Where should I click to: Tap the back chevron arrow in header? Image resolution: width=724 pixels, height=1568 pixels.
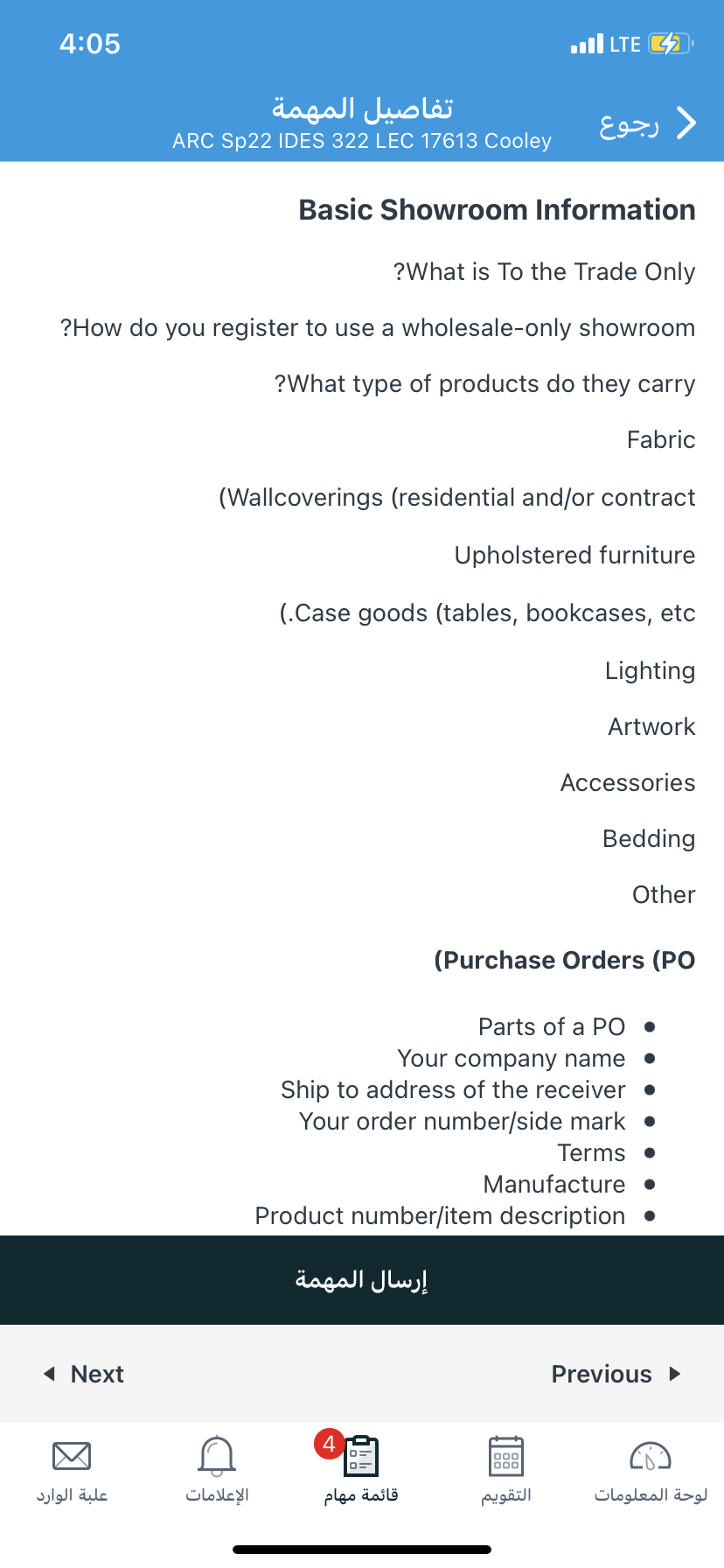687,123
